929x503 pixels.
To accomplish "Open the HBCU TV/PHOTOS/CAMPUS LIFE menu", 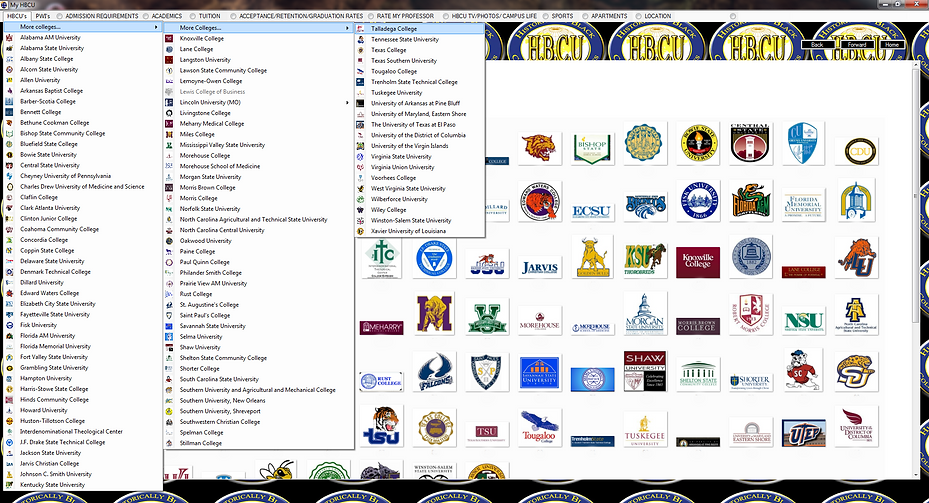I will tap(494, 16).
